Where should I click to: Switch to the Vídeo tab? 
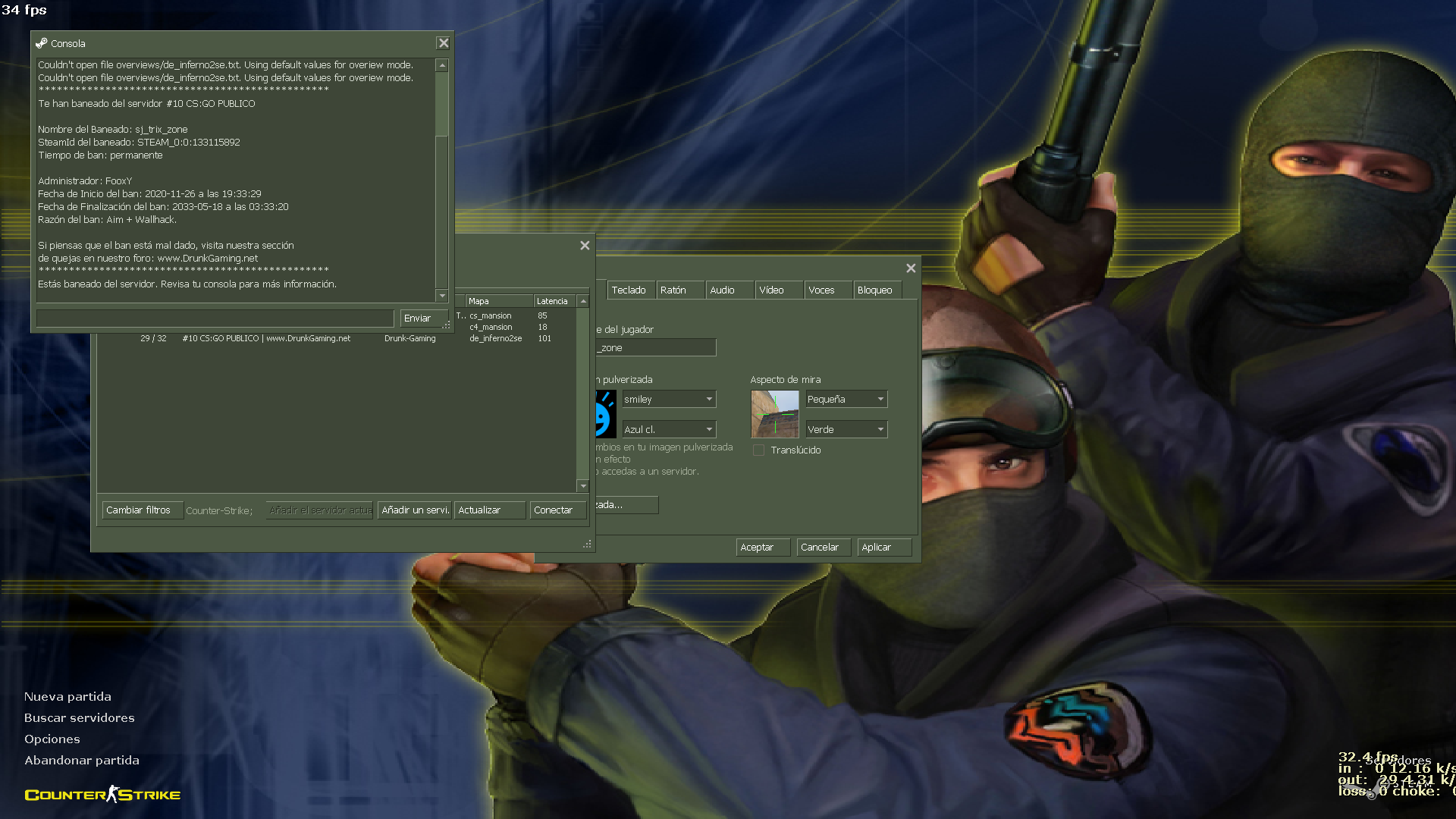(x=779, y=290)
